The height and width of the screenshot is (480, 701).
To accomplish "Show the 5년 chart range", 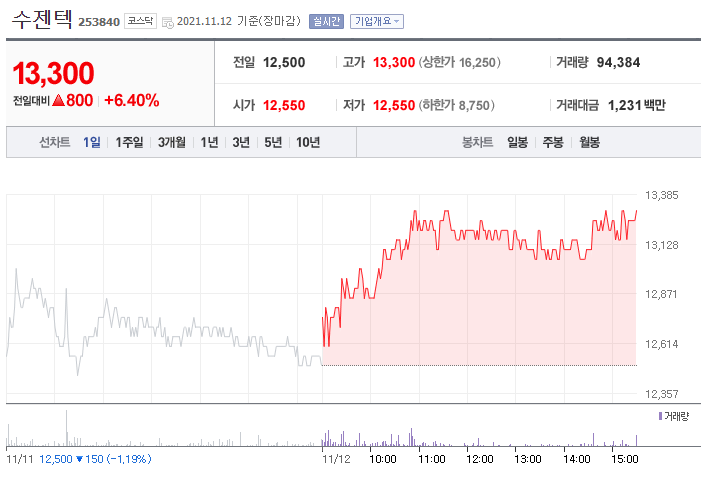I will [273, 142].
